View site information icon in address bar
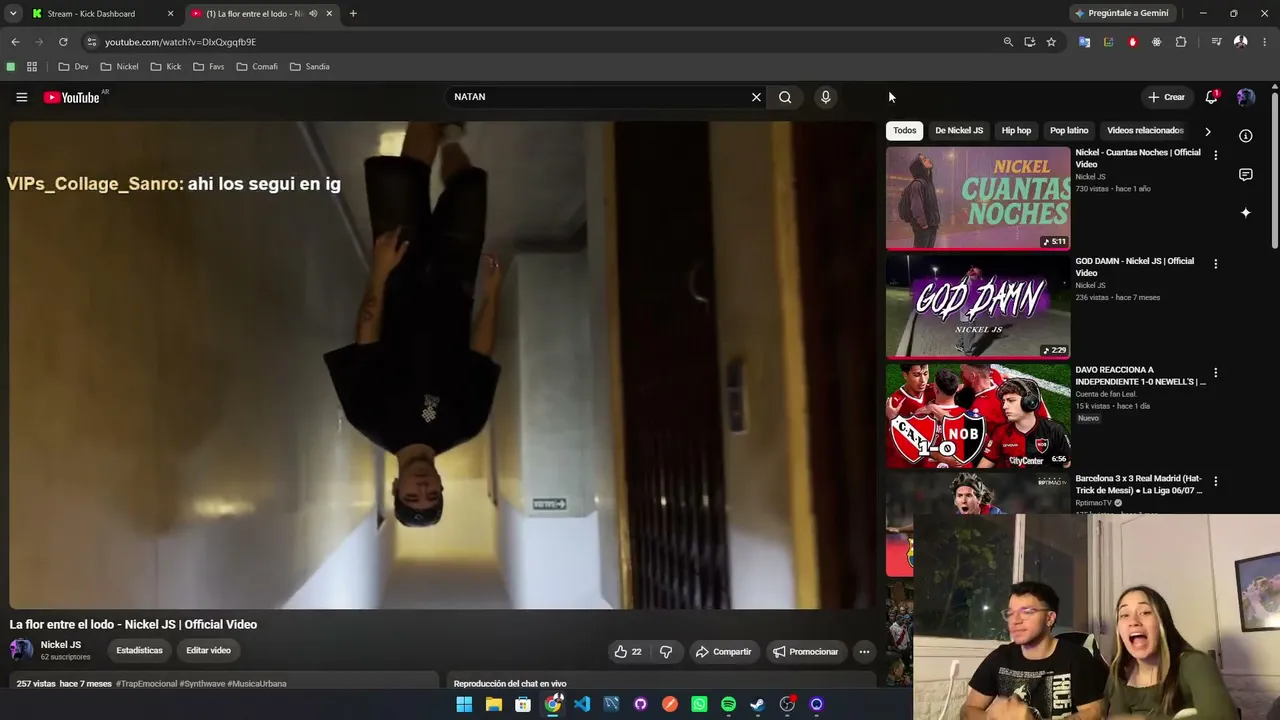The height and width of the screenshot is (720, 1280). (91, 42)
